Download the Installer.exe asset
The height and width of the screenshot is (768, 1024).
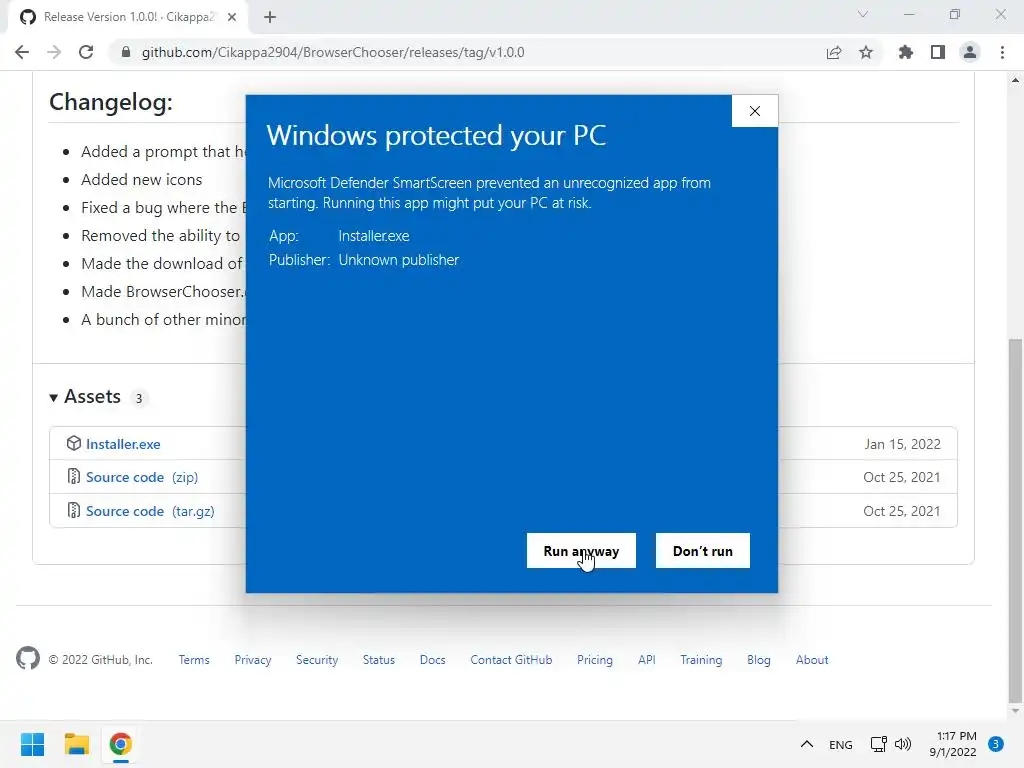[x=123, y=444]
